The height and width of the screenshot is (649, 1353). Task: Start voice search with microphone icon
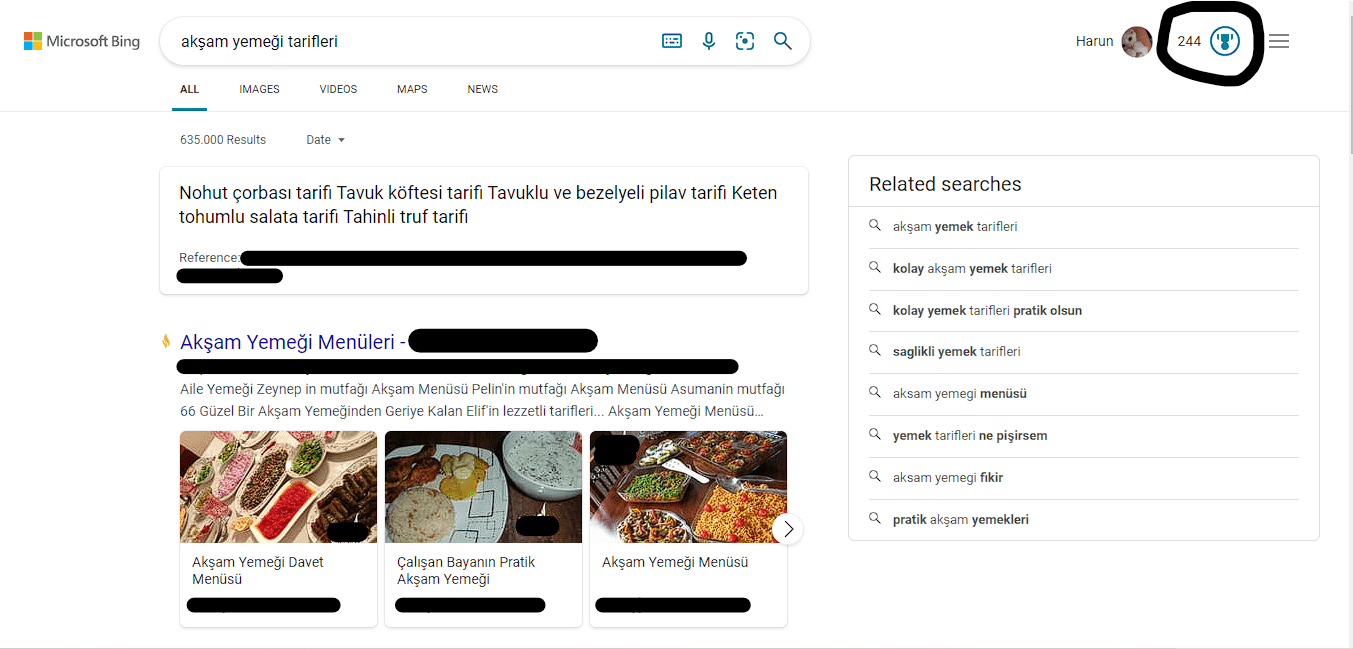709,41
